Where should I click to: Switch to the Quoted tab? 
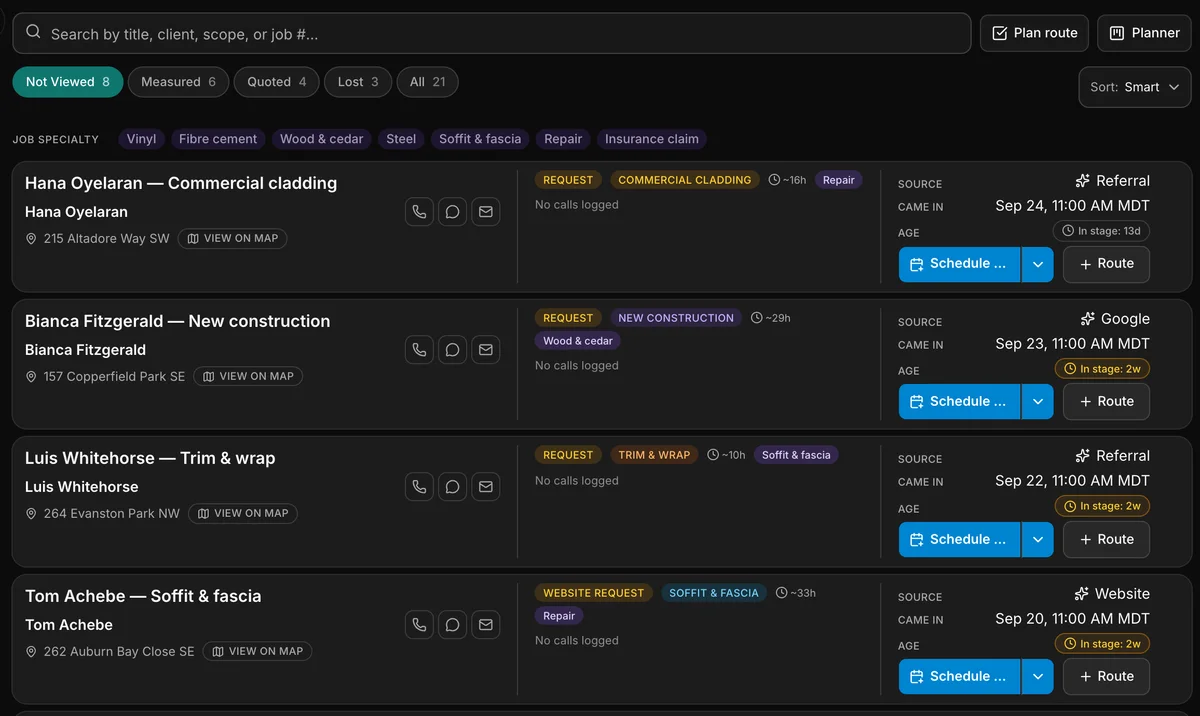(277, 82)
